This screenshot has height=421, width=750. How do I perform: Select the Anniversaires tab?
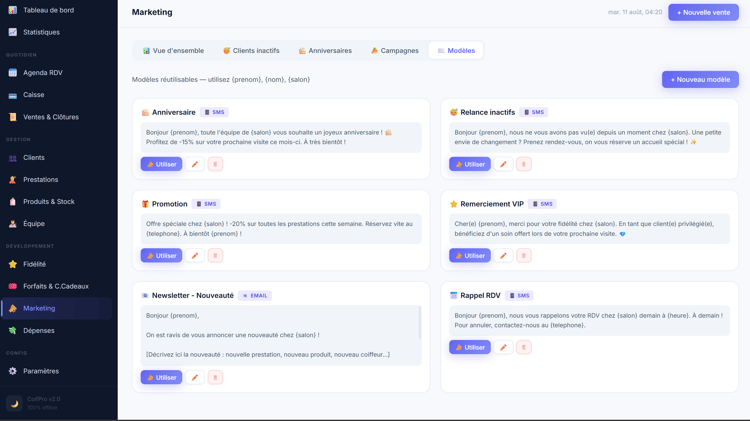pos(325,51)
